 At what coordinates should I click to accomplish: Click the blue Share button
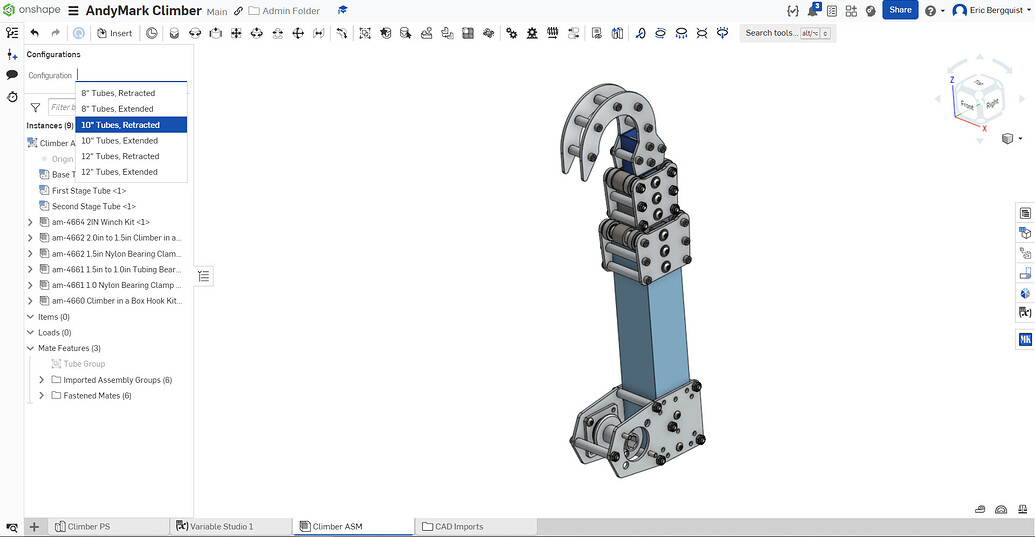[900, 10]
